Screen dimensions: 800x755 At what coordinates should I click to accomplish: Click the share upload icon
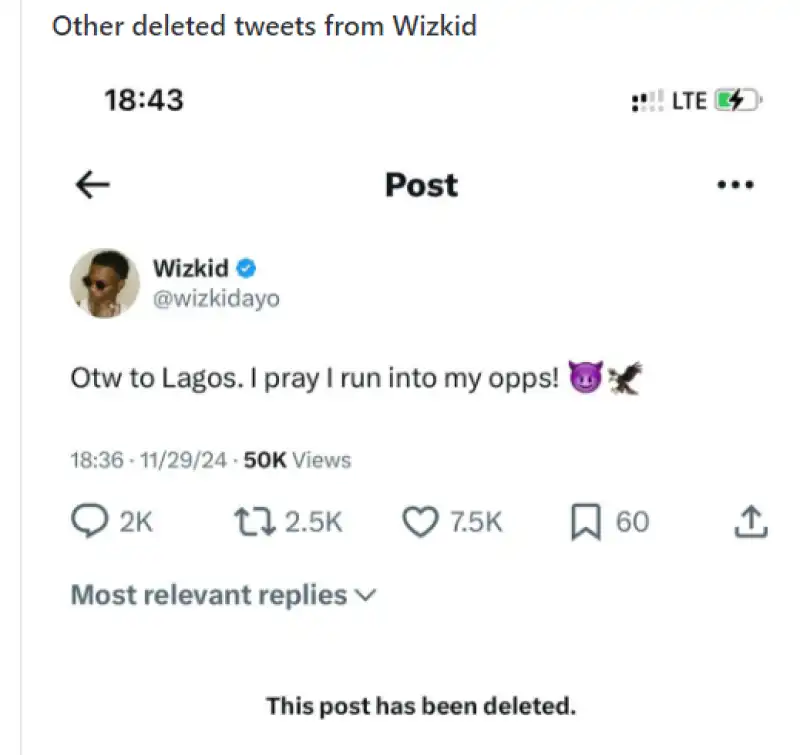(x=752, y=521)
